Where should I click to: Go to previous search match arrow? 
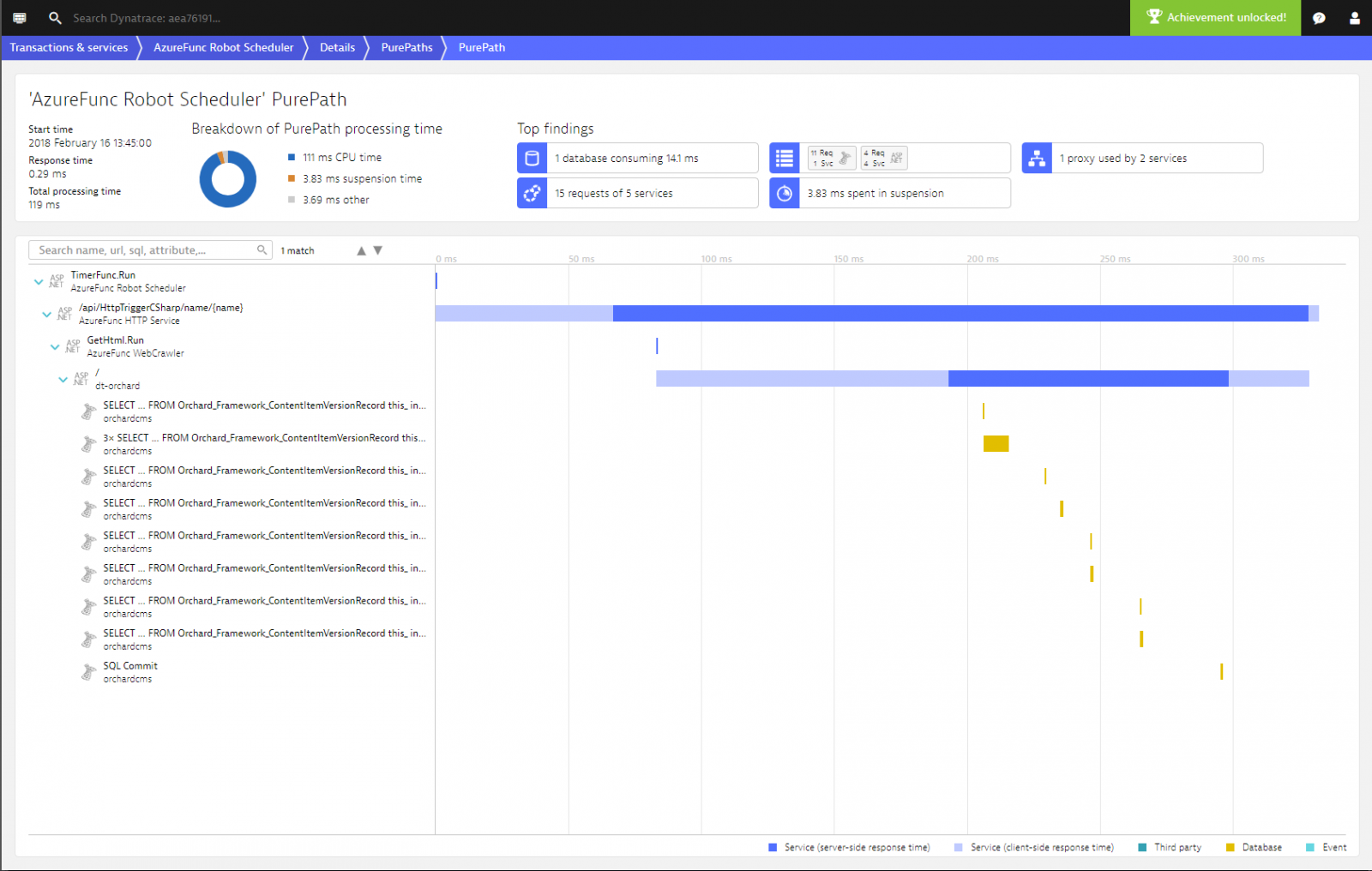click(x=361, y=250)
